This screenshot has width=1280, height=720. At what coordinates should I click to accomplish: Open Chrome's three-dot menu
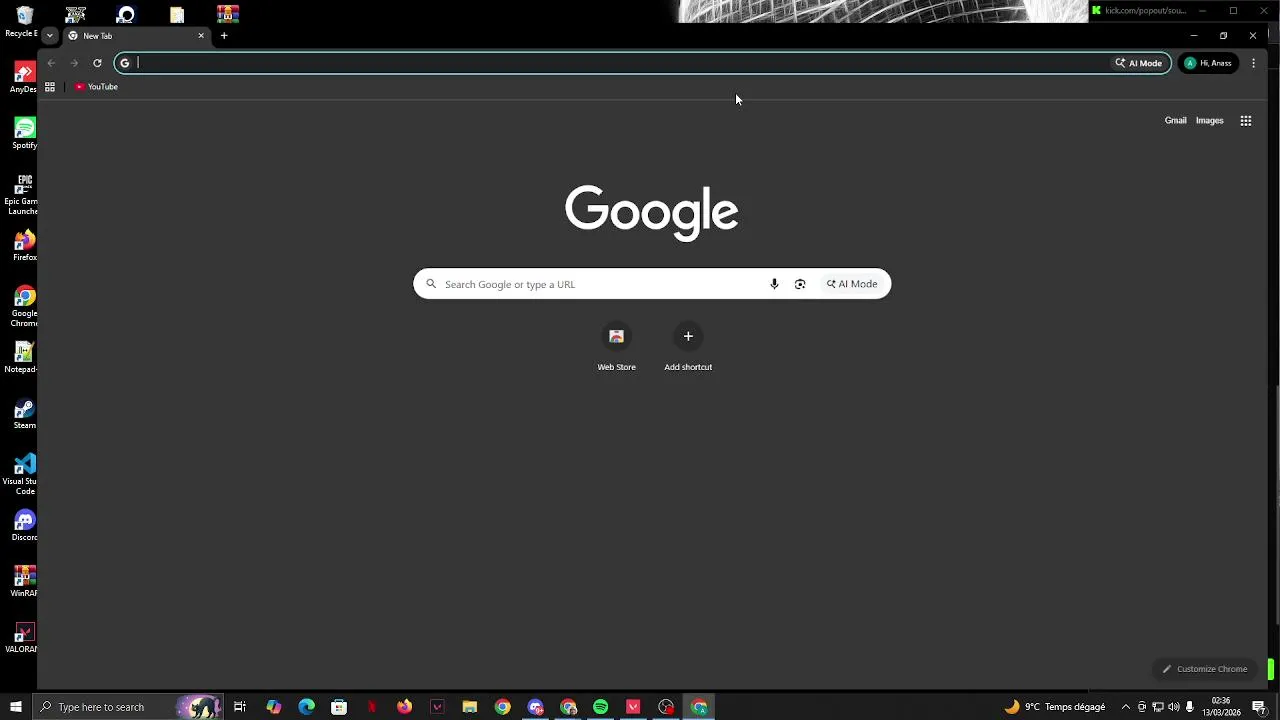point(1253,63)
